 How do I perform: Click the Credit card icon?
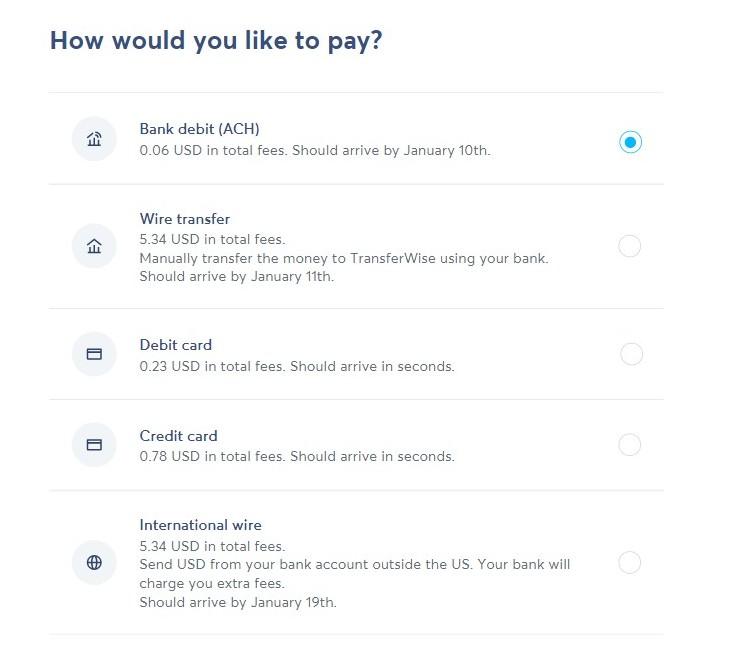(x=94, y=445)
